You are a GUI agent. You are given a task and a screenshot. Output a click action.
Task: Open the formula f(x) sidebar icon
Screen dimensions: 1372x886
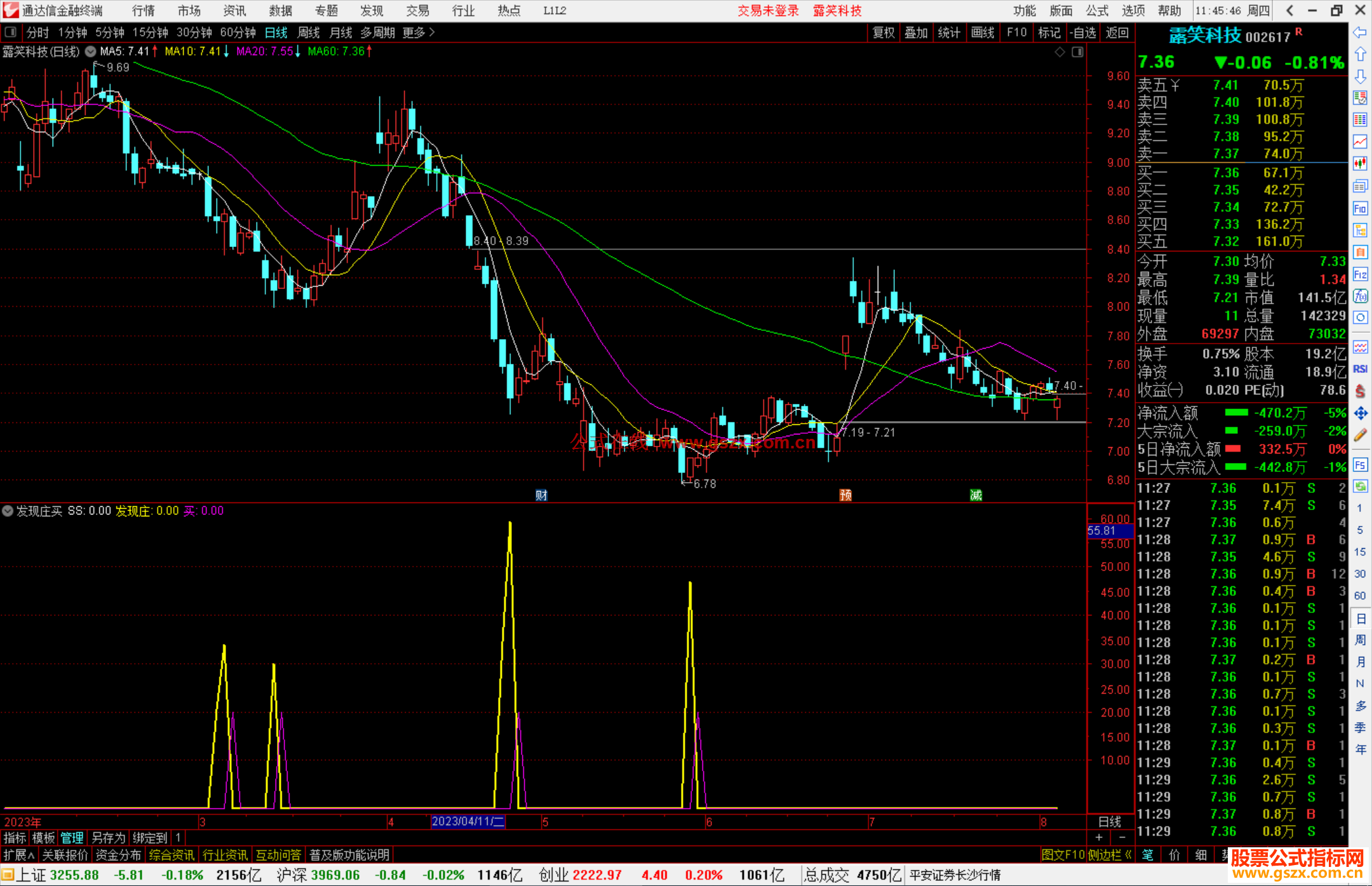[x=1360, y=296]
